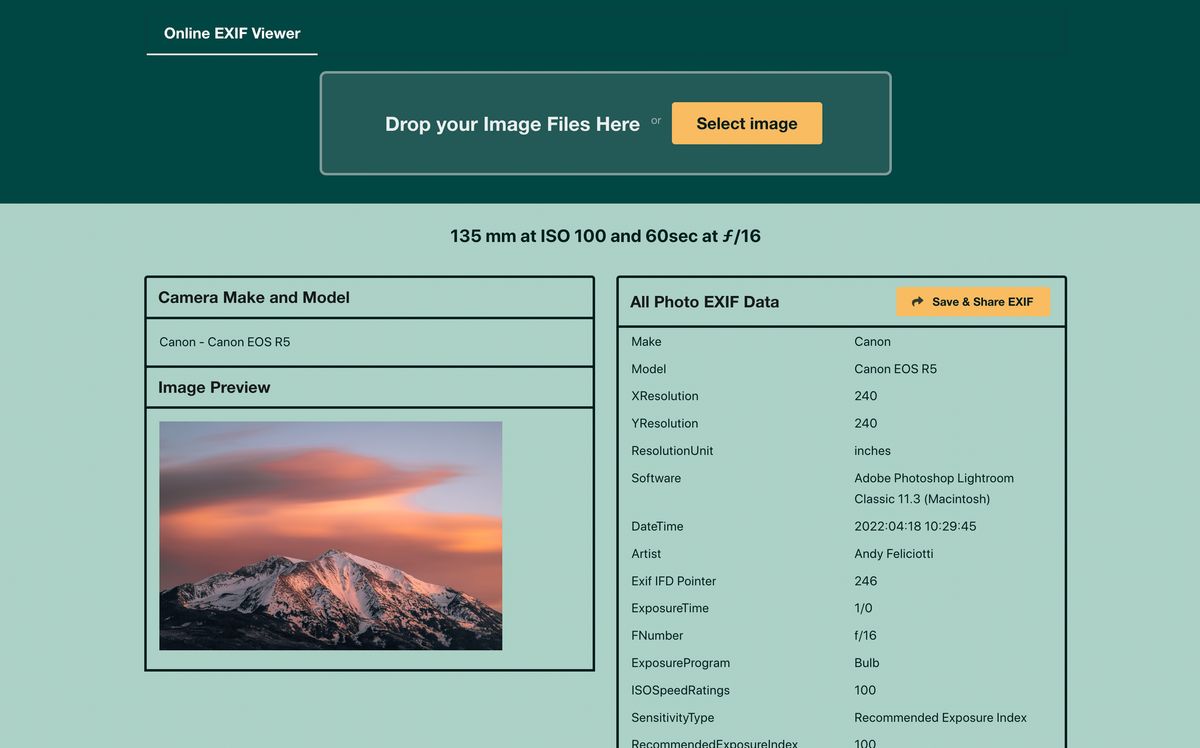The height and width of the screenshot is (748, 1200).
Task: Click the Drop your Image Files Here zone
Action: 513,123
